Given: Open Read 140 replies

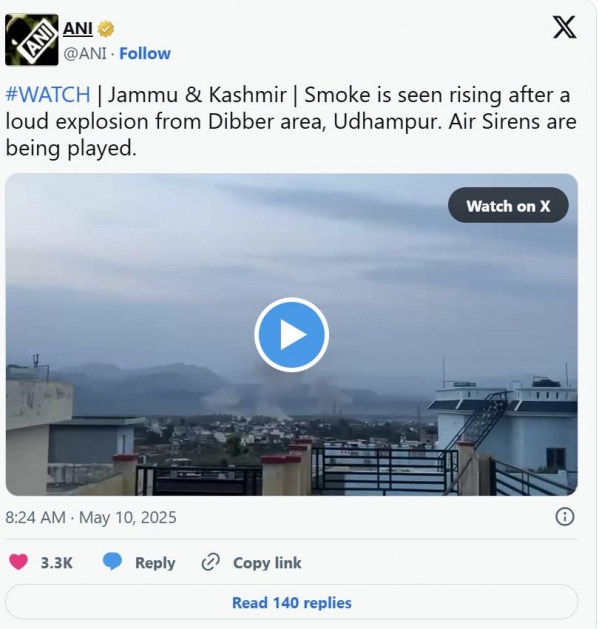Looking at the screenshot, I should pos(292,602).
